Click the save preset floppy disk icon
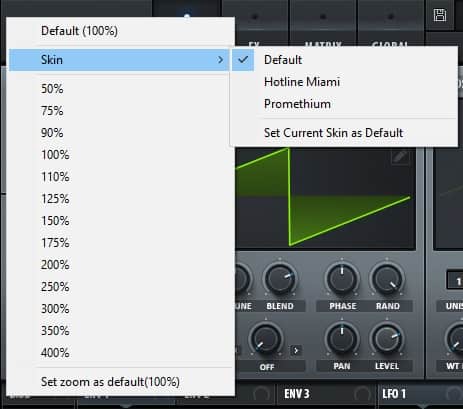463x409 pixels. click(440, 15)
